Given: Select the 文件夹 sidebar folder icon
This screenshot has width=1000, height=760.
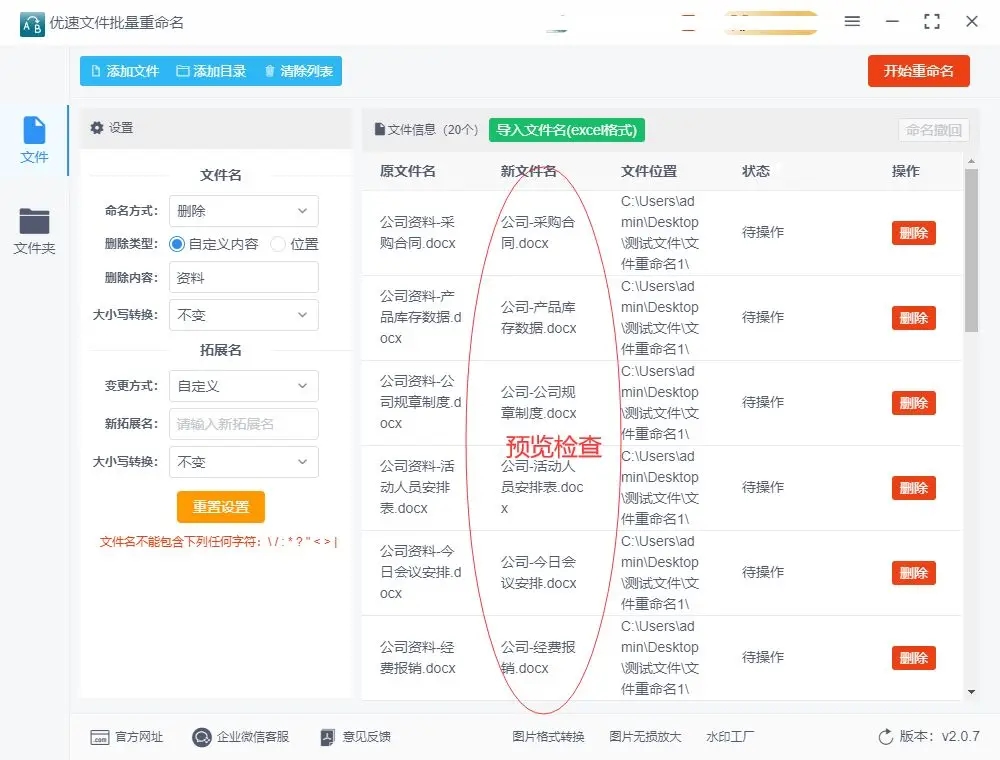Looking at the screenshot, I should (34, 221).
